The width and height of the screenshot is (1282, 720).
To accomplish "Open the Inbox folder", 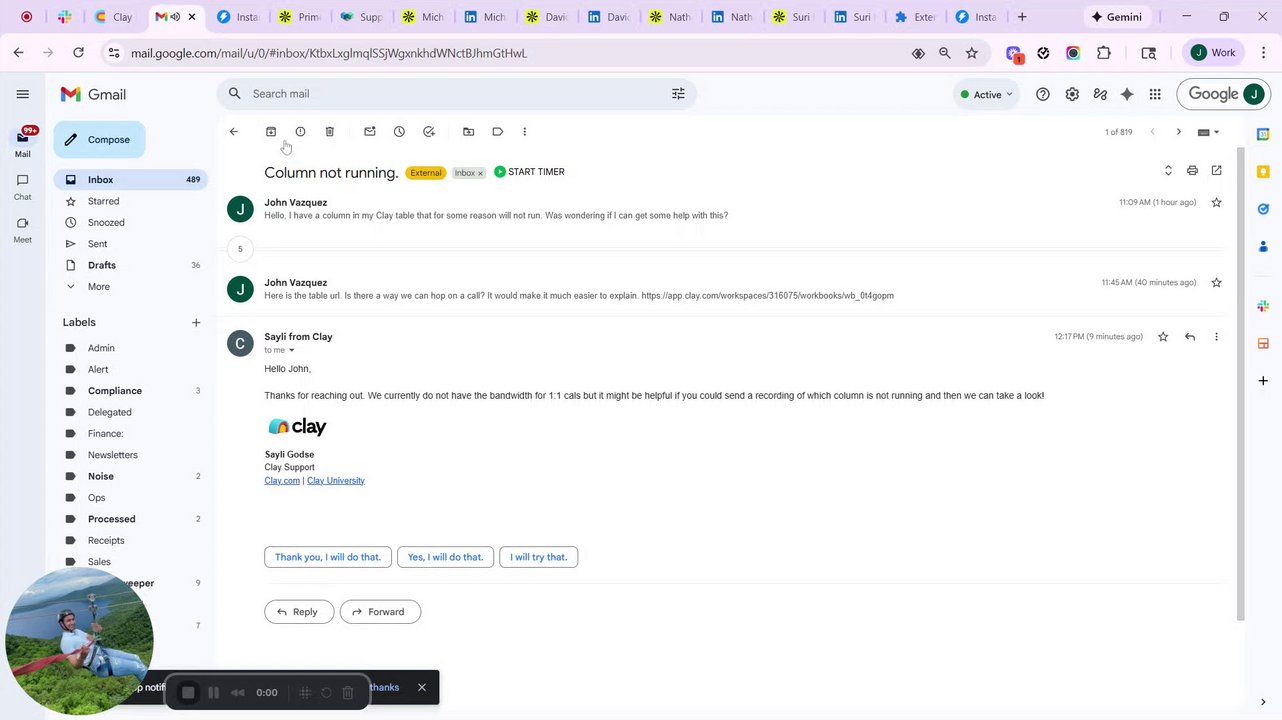I will [131, 180].
